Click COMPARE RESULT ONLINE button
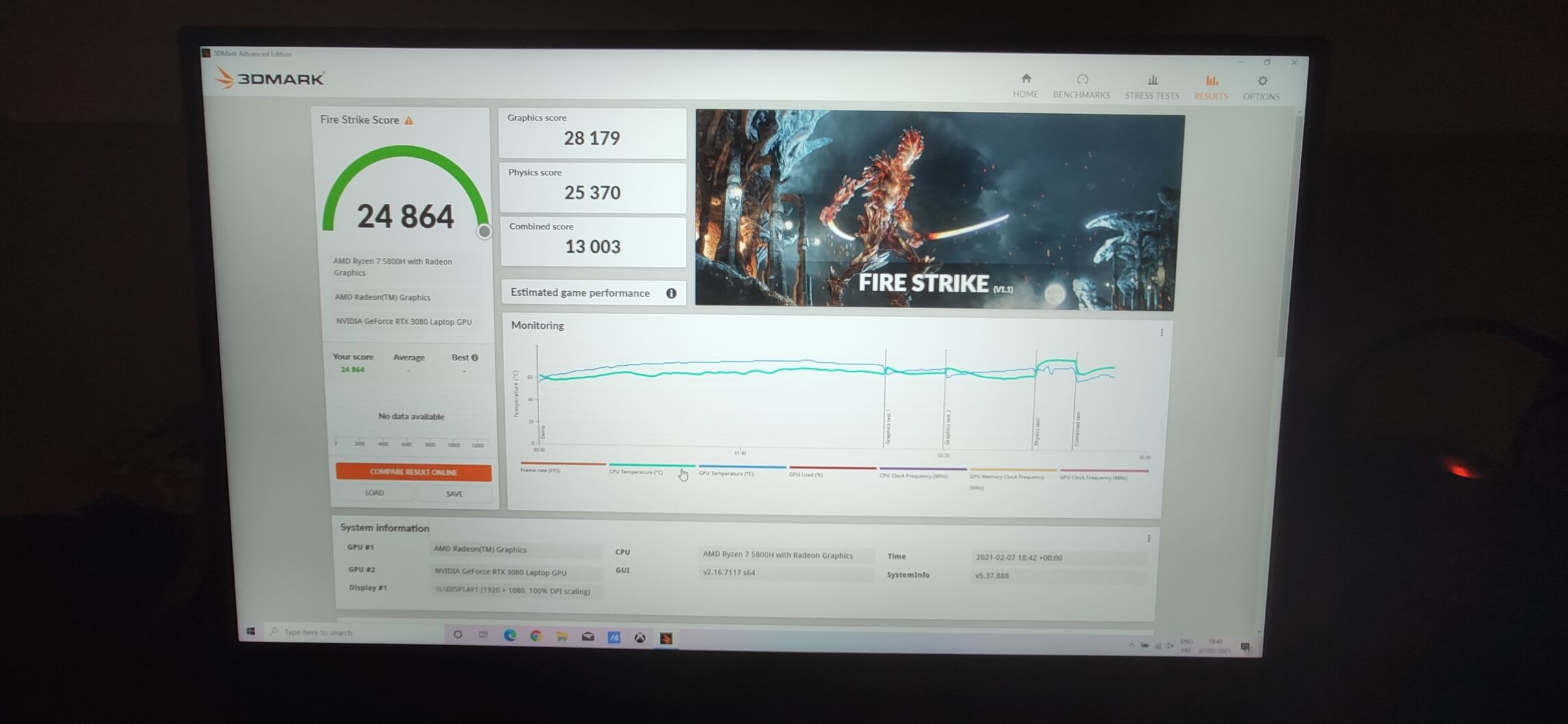The height and width of the screenshot is (724, 1568). click(x=414, y=472)
